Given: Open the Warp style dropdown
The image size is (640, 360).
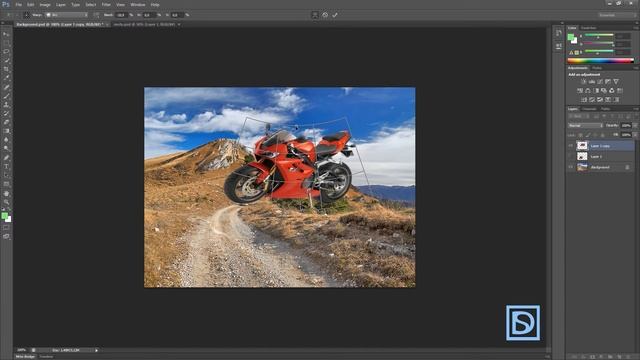Looking at the screenshot, I should point(66,15).
